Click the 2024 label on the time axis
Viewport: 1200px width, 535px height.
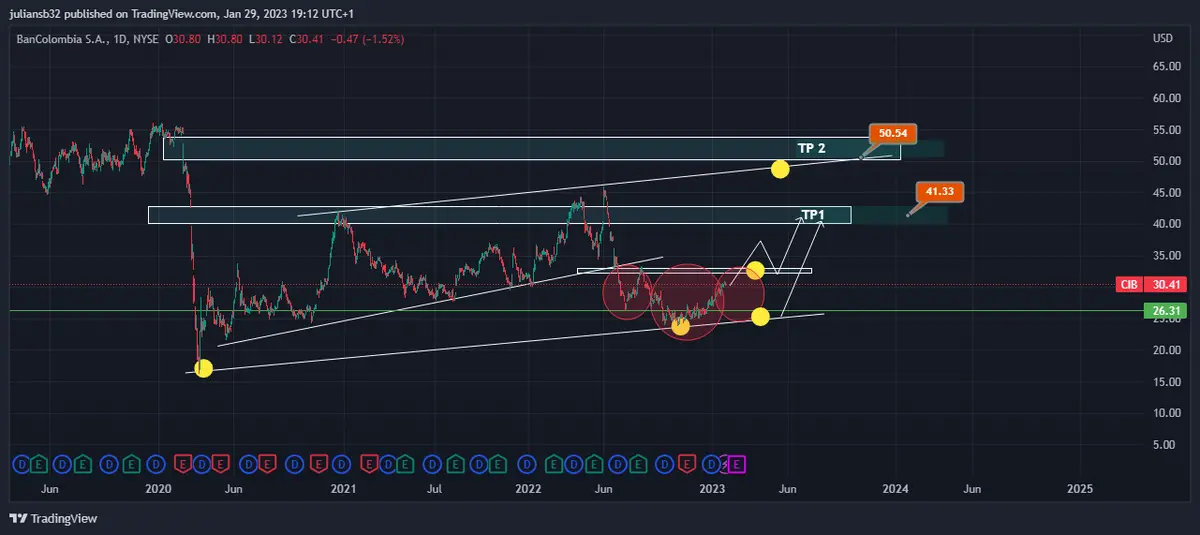click(x=896, y=489)
